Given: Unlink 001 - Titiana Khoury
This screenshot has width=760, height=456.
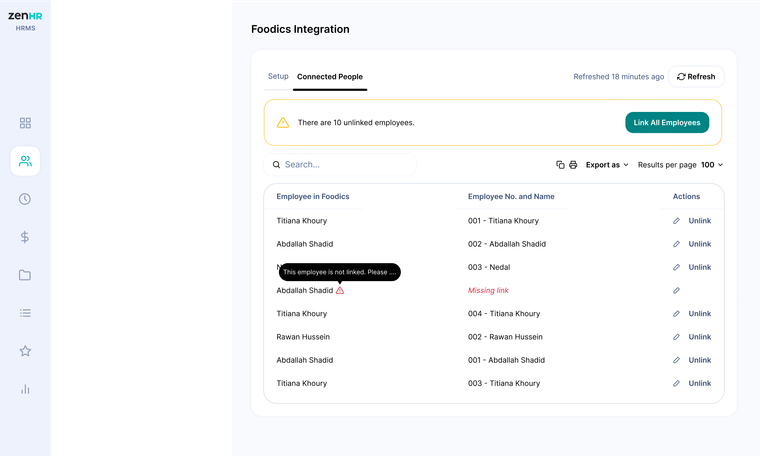Looking at the screenshot, I should (699, 221).
